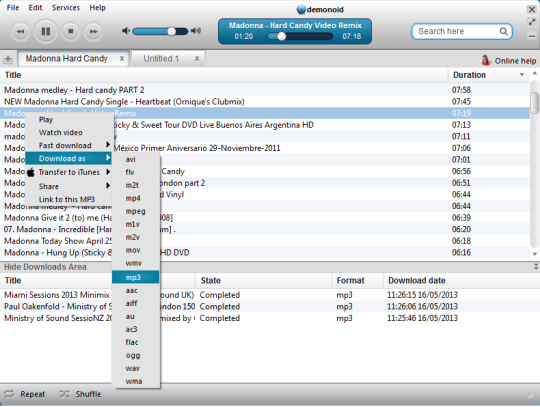Close the Madonna Hard Candy tab
The width and height of the screenshot is (540, 407).
coord(122,59)
